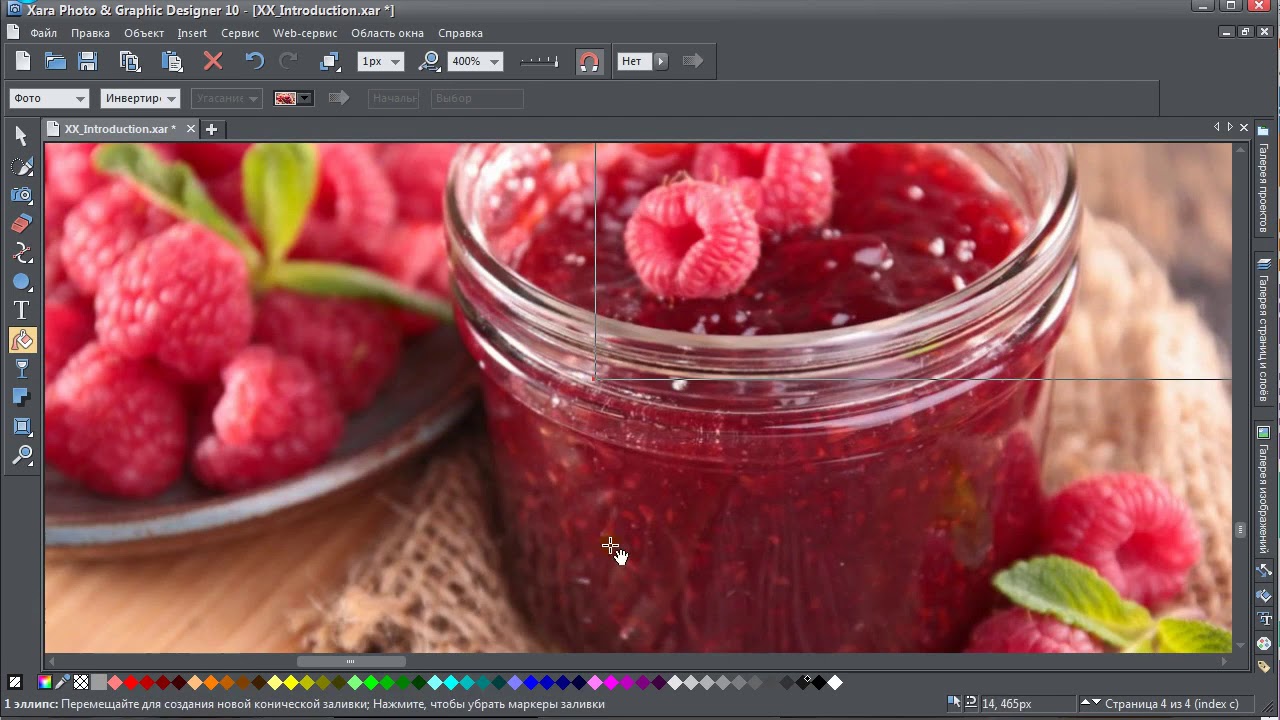The image size is (1280, 720).
Task: Create a new document with toolbar icon
Action: coord(23,61)
